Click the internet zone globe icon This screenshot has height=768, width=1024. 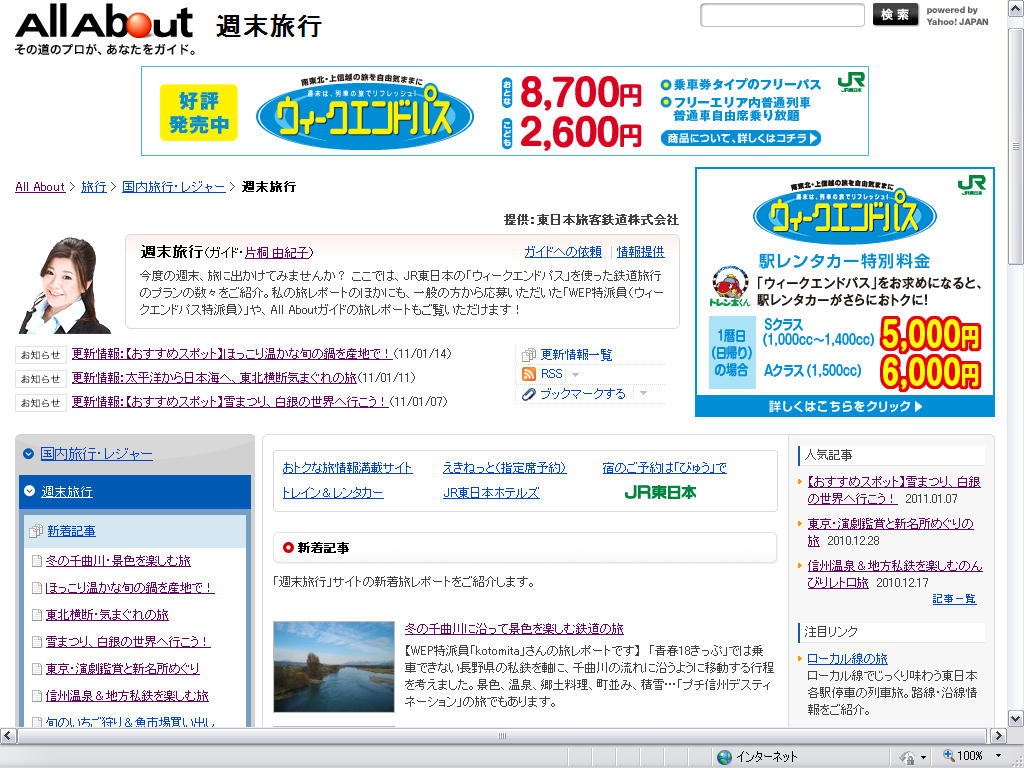(x=724, y=757)
